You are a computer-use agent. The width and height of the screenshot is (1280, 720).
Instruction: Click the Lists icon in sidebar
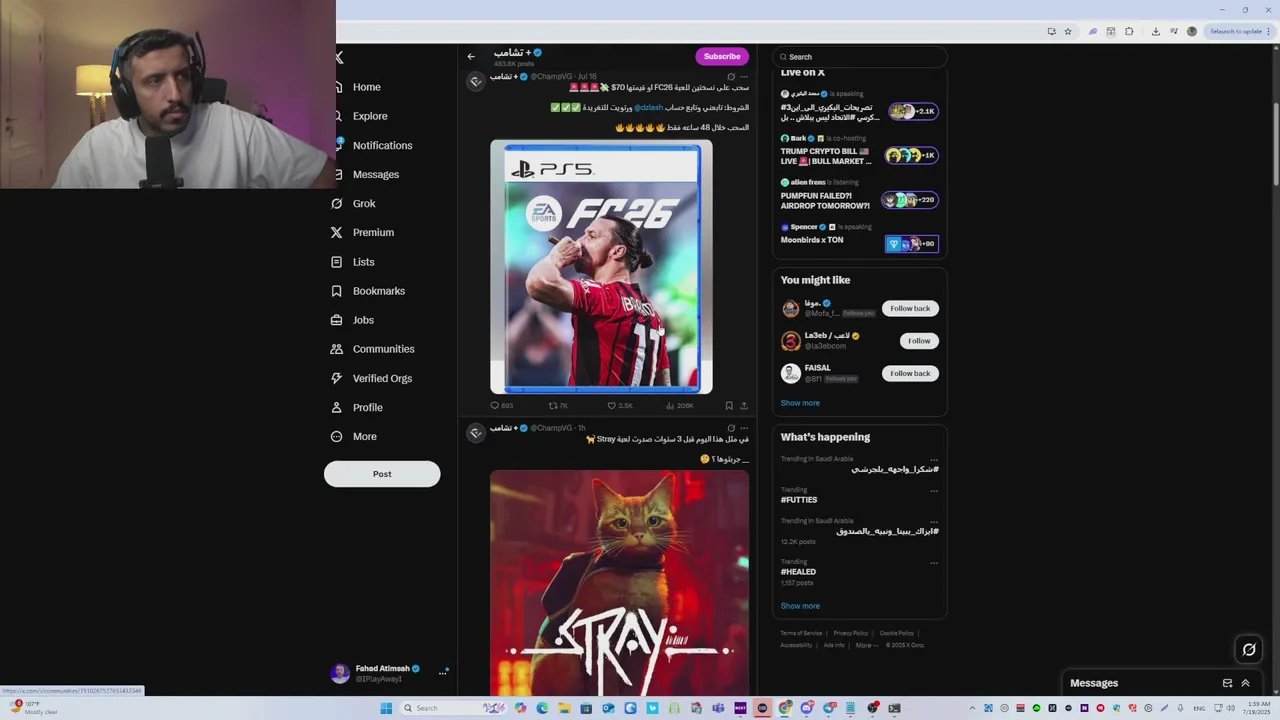pyautogui.click(x=337, y=262)
